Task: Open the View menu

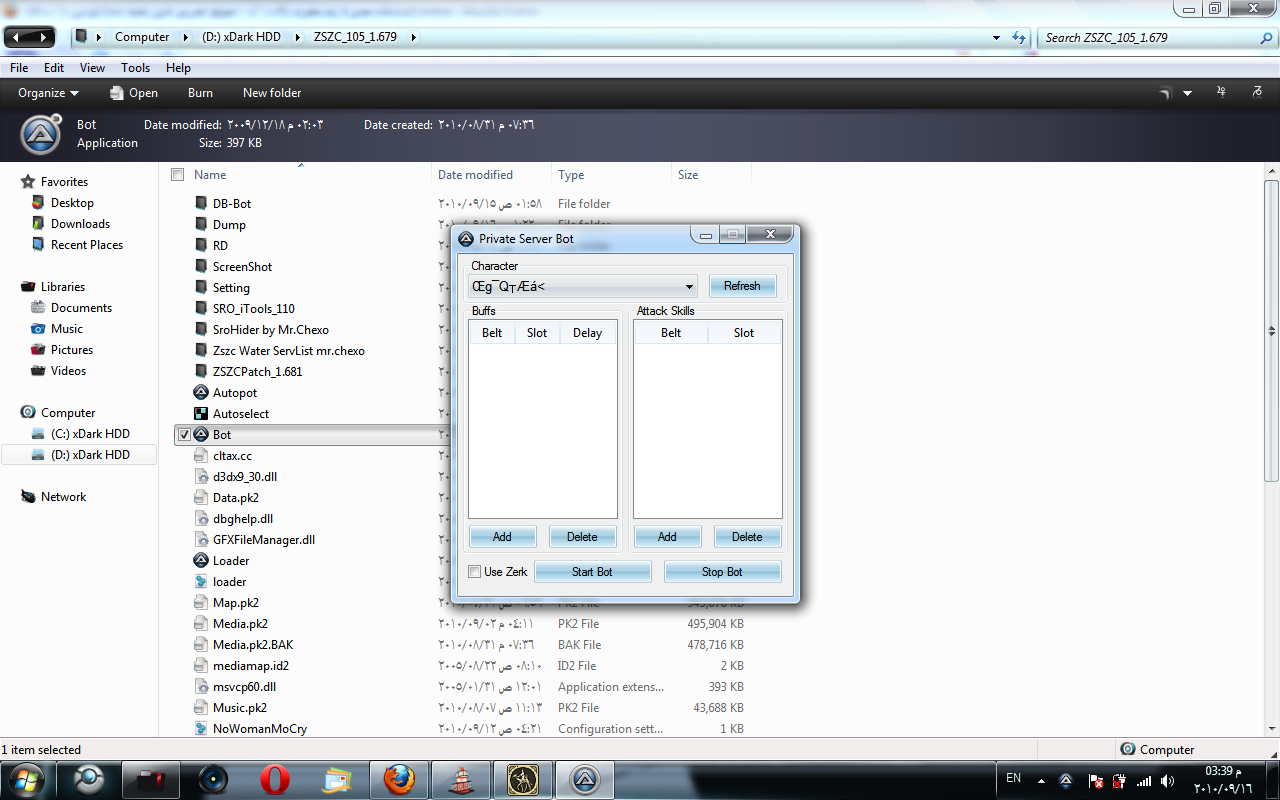Action: [x=92, y=68]
